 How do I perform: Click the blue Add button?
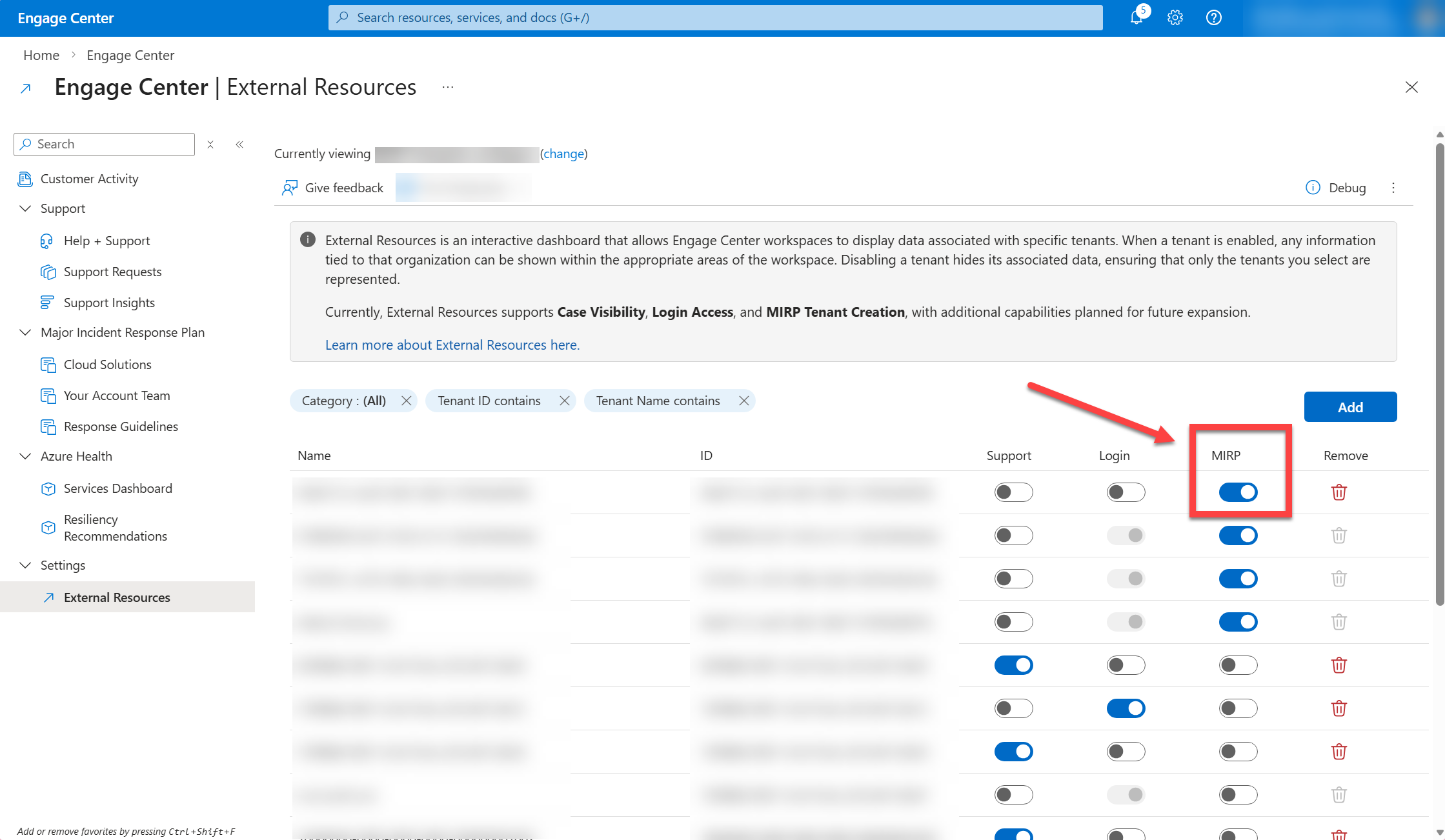tap(1350, 407)
